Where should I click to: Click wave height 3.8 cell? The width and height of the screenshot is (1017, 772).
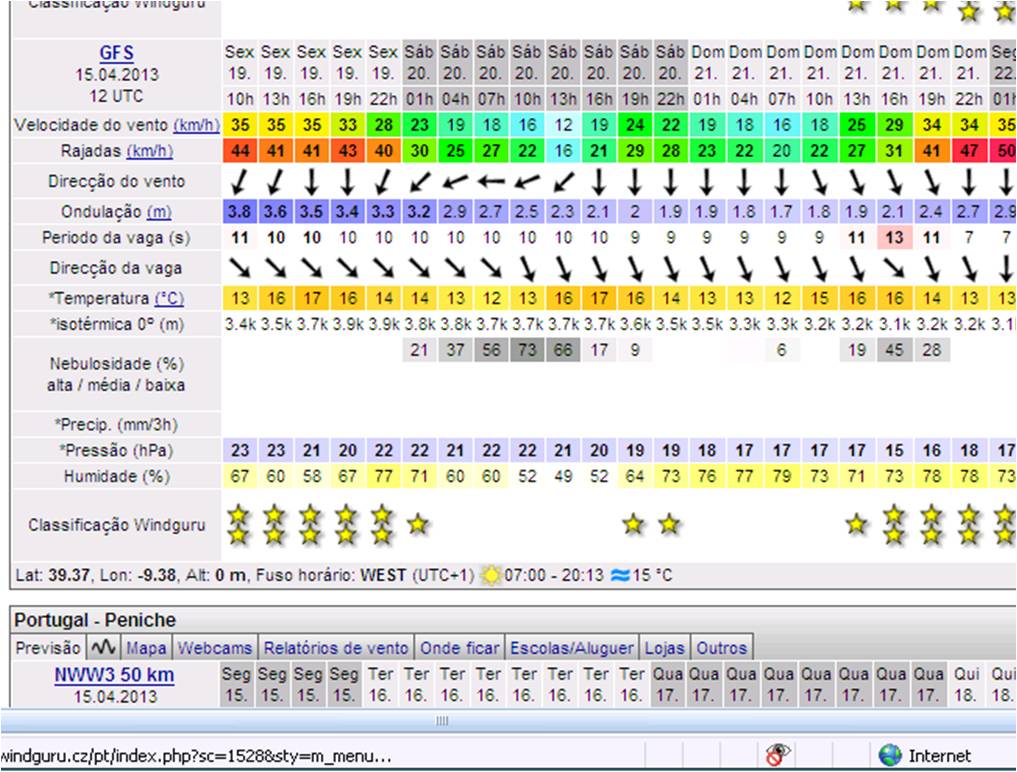pos(240,211)
